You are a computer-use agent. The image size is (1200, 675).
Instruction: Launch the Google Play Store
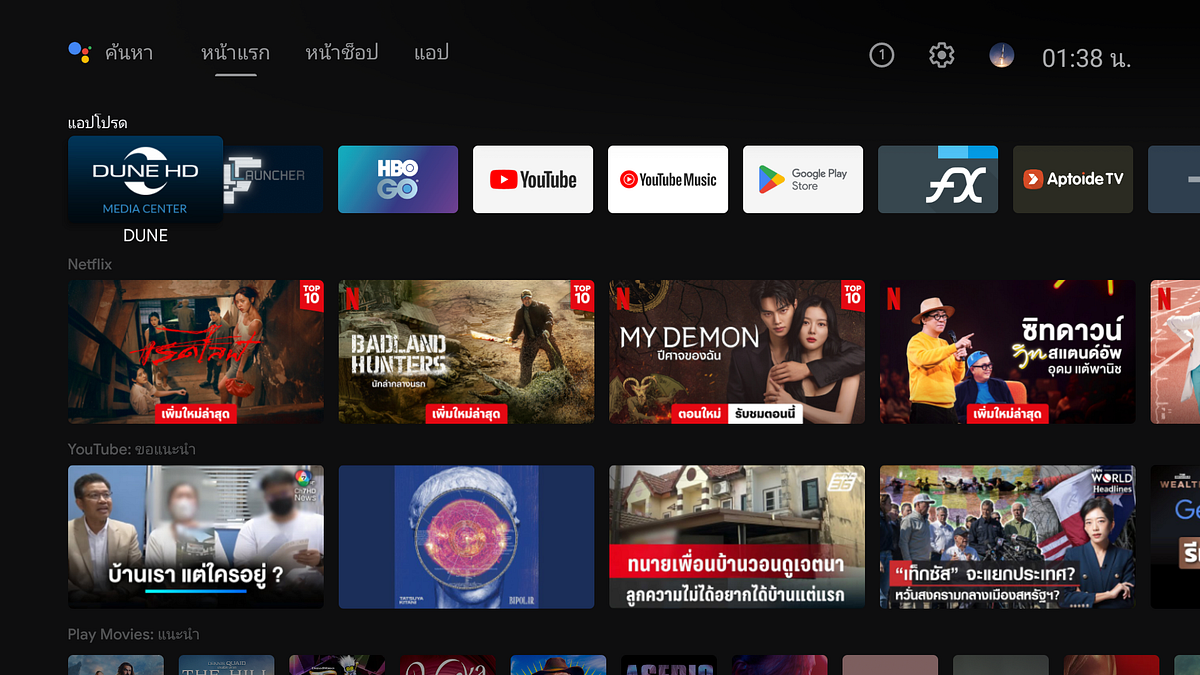pyautogui.click(x=802, y=179)
